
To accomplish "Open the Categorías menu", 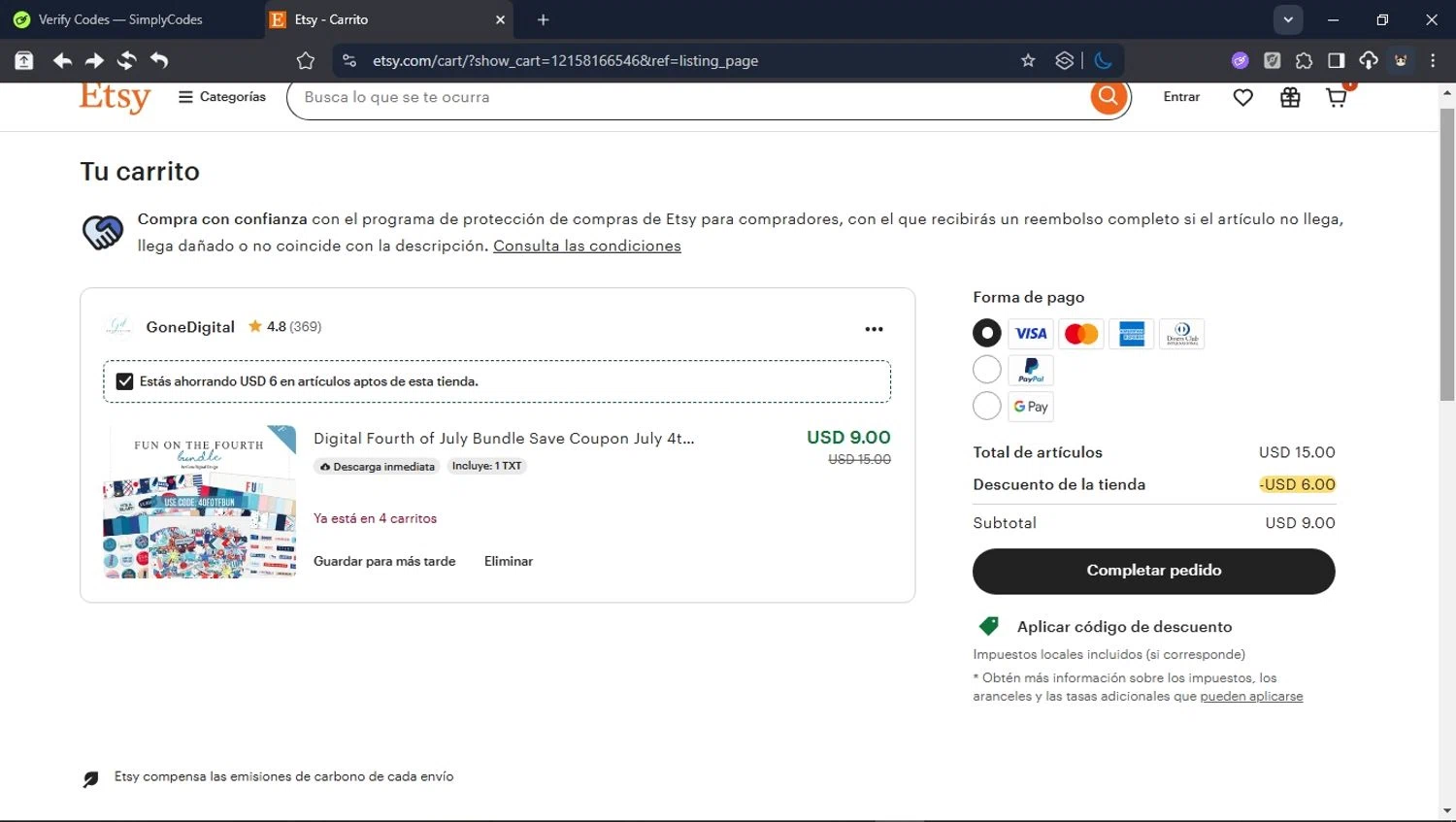I will tap(222, 97).
